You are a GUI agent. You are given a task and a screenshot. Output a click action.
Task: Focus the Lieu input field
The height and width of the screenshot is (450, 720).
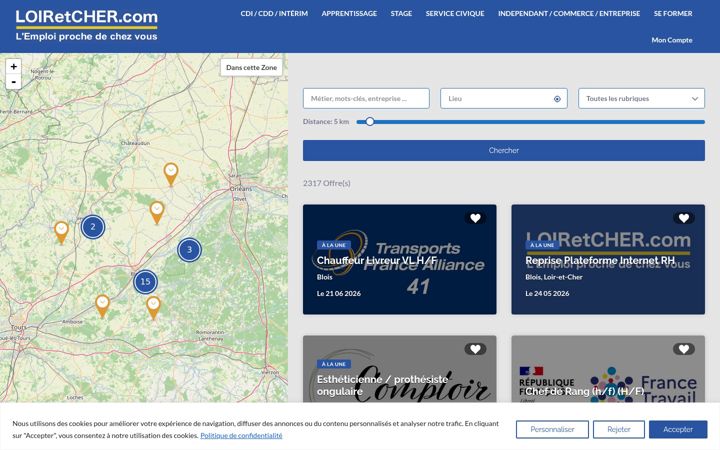tap(504, 99)
